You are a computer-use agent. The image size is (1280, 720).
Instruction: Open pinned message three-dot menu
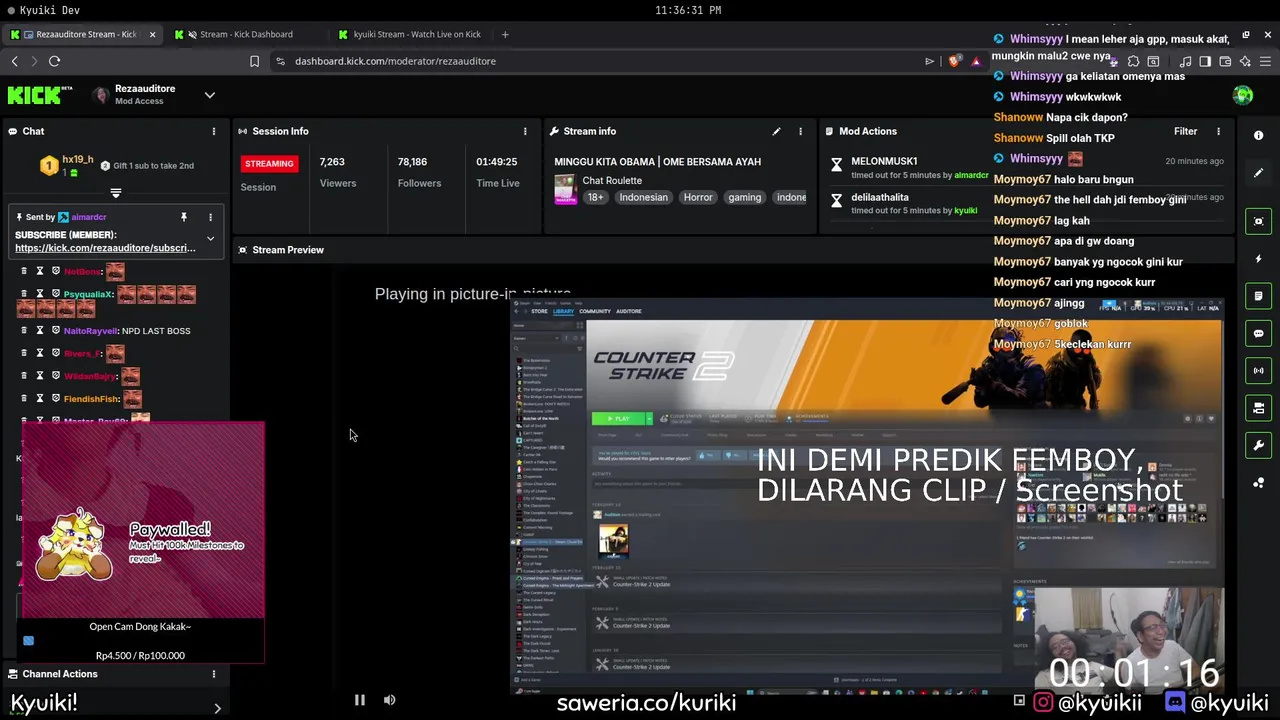click(210, 217)
